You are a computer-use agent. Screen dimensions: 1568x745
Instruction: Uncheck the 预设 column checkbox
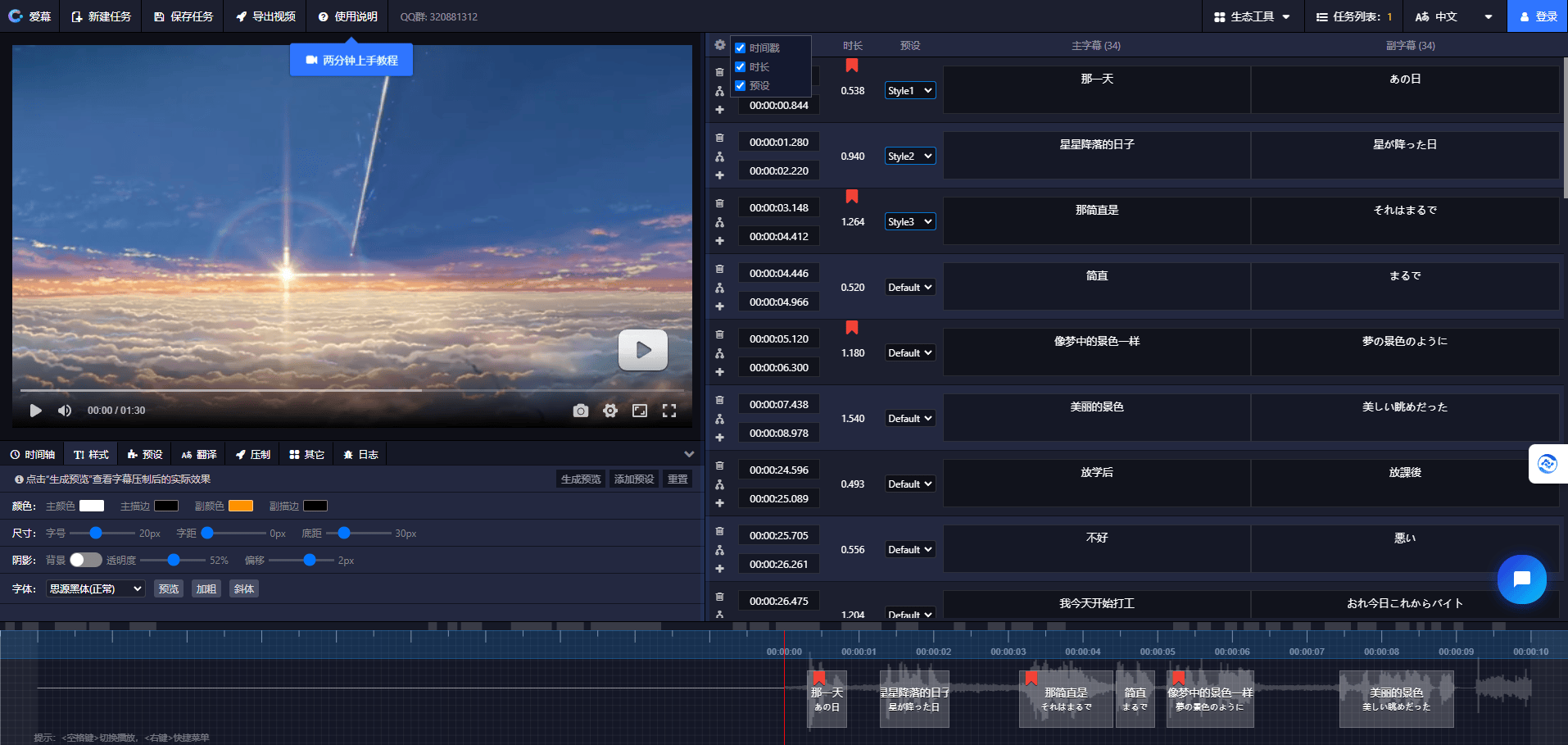741,86
